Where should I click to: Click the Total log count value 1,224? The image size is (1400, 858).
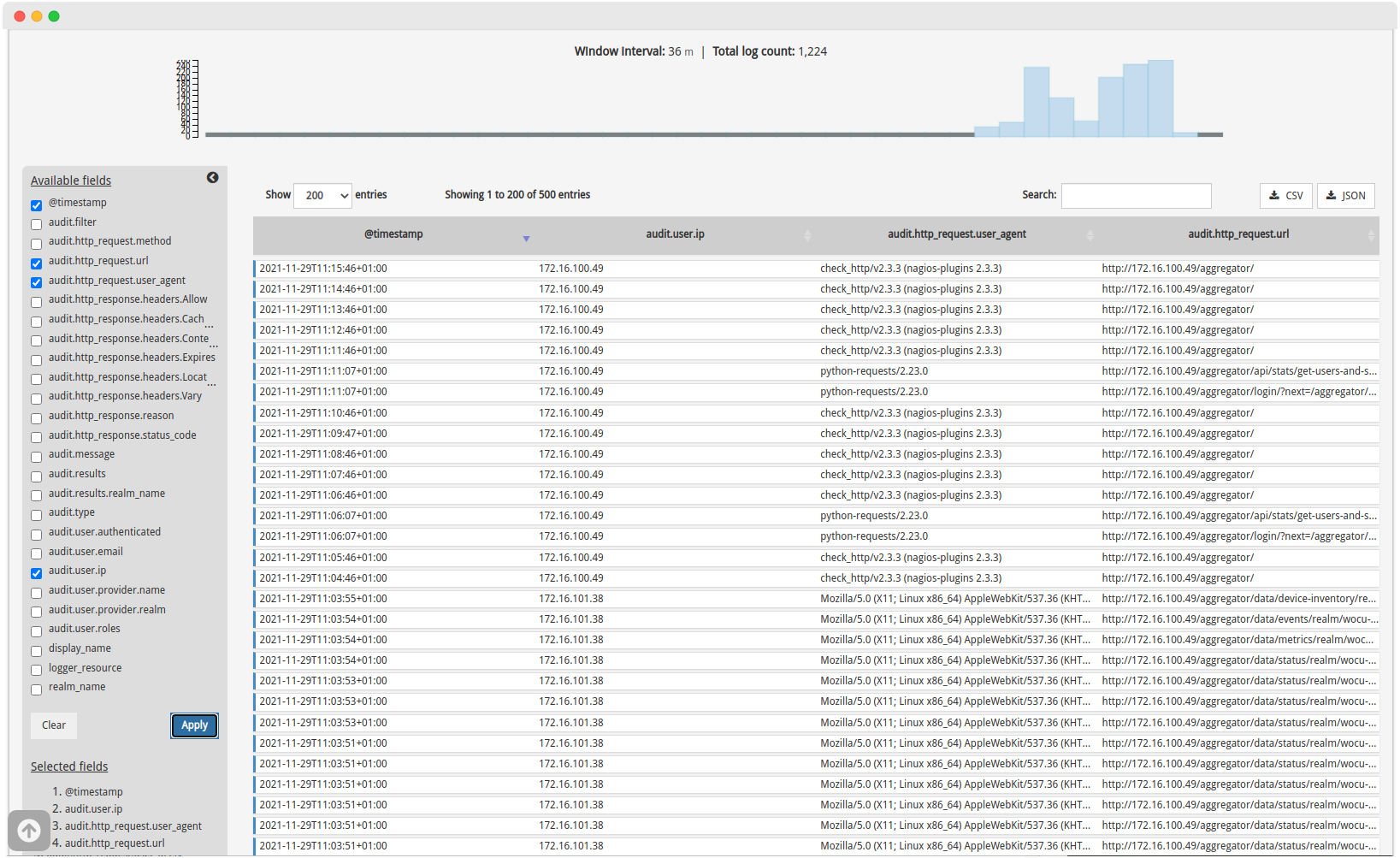(812, 51)
